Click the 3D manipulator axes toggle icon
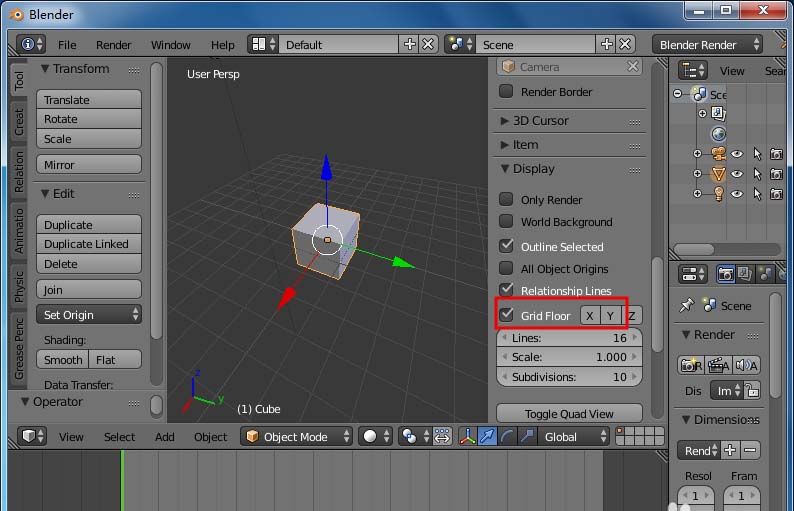This screenshot has height=511, width=794. point(467,437)
